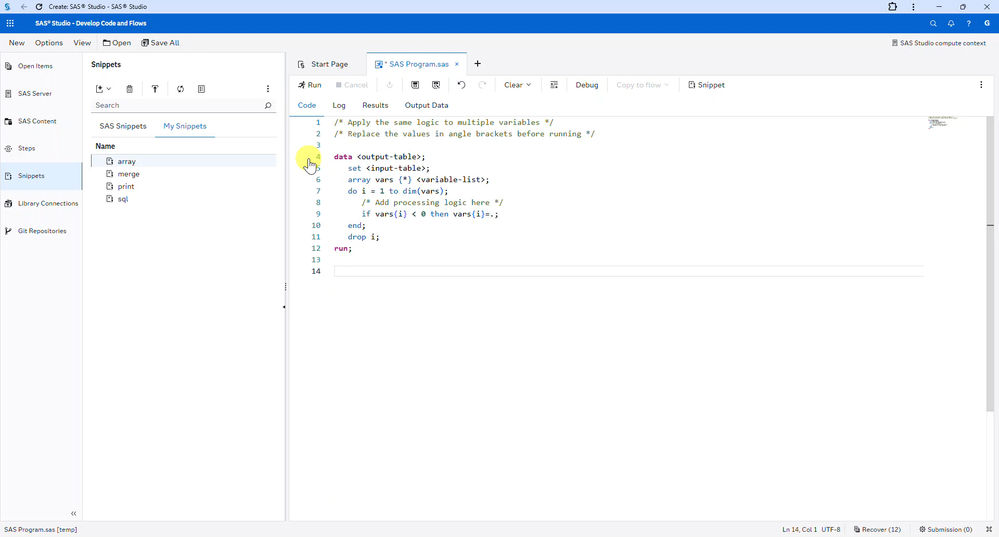Go to Library Connections panel
The height and width of the screenshot is (537, 999).
[41, 203]
